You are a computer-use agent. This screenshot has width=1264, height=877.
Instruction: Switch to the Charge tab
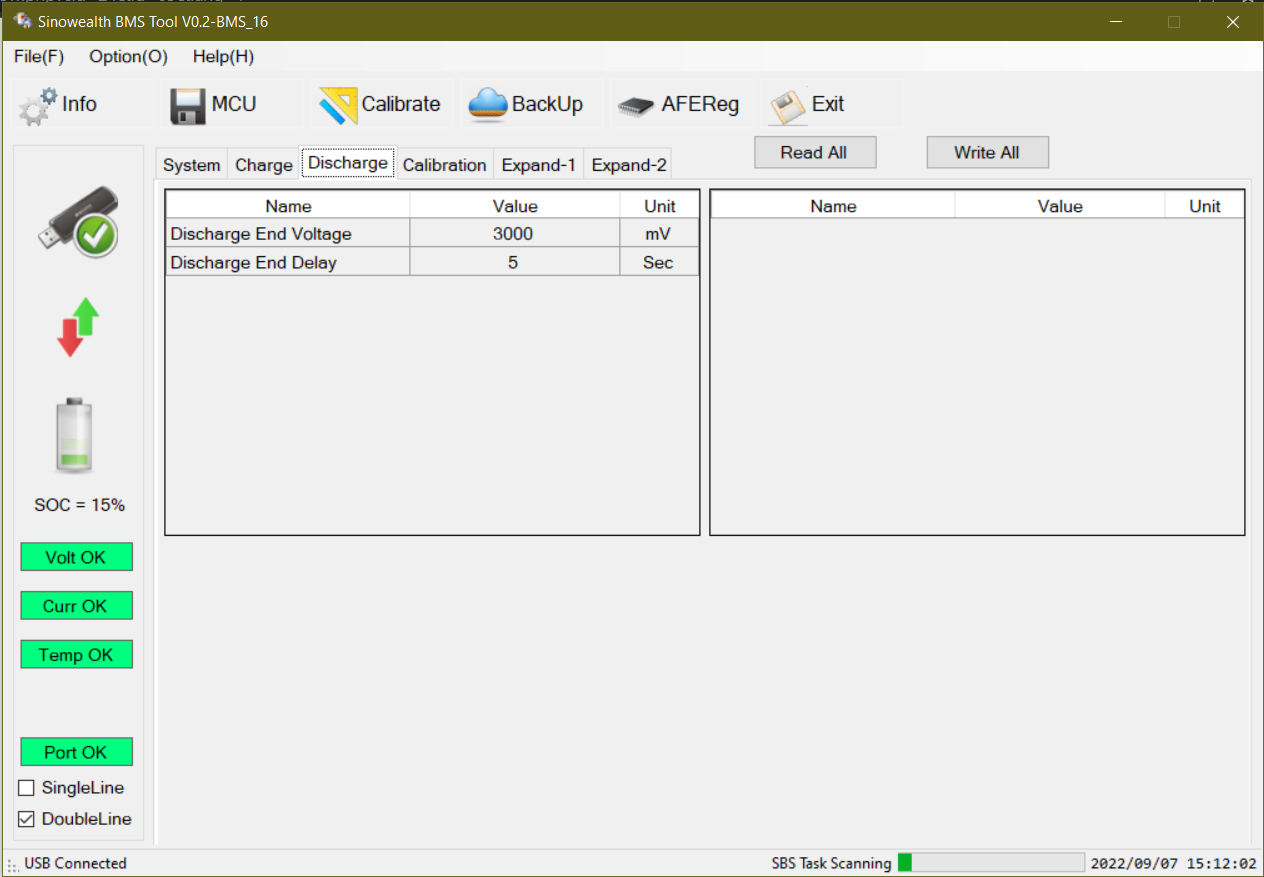(x=264, y=165)
